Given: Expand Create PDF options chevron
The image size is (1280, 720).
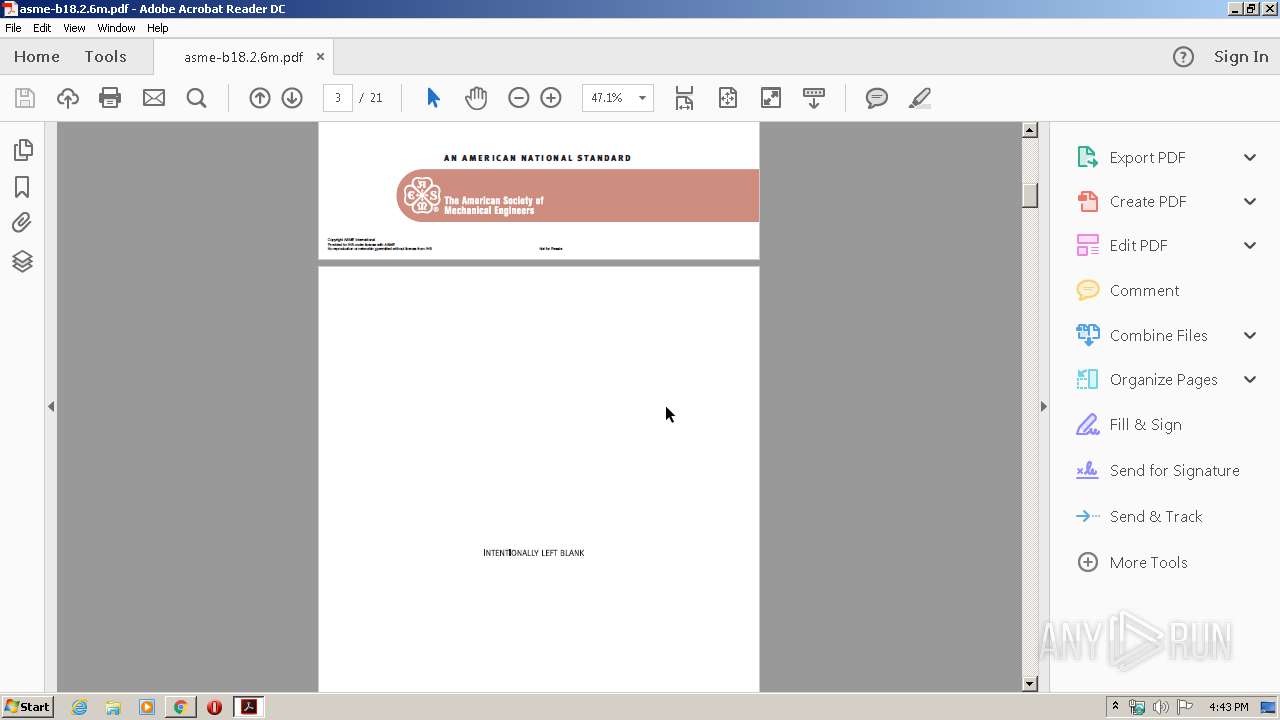Looking at the screenshot, I should tap(1250, 202).
